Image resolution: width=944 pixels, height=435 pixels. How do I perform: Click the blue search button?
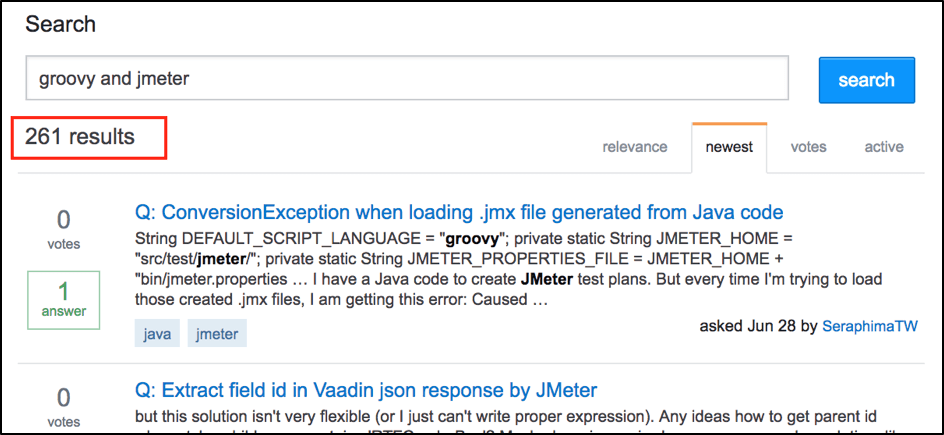866,80
